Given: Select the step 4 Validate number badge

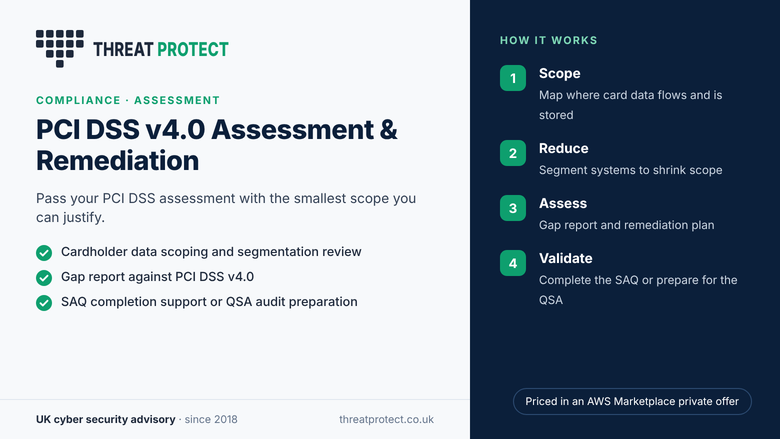Looking at the screenshot, I should [x=513, y=263].
